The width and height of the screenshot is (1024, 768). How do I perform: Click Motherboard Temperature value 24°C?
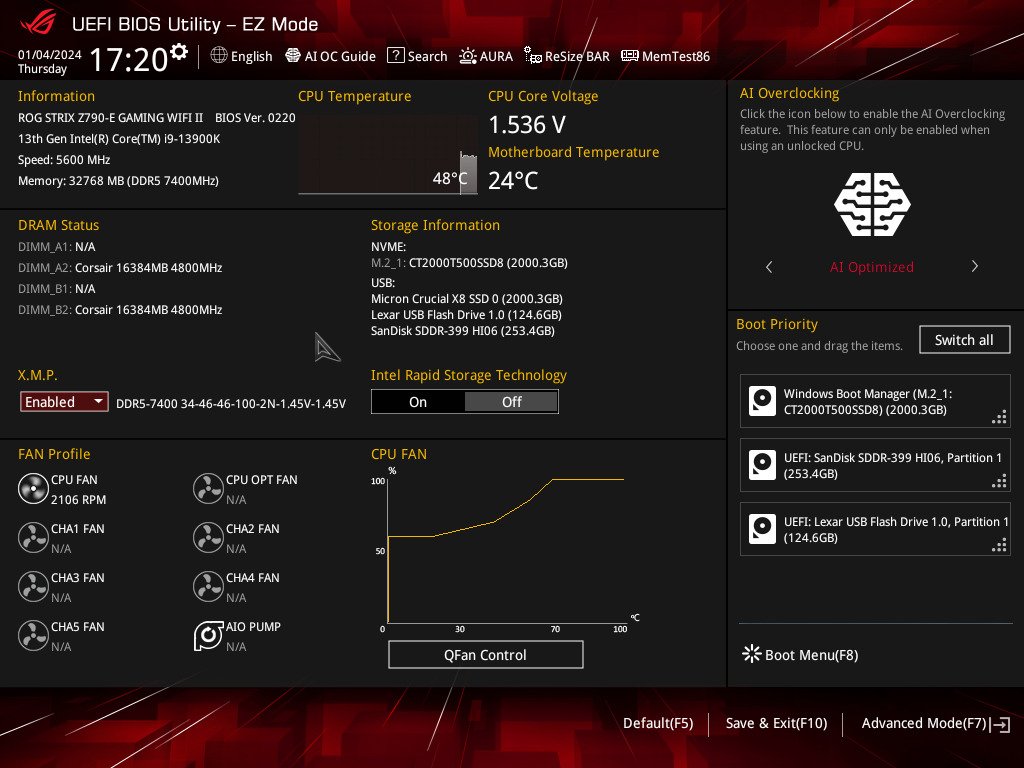tap(513, 180)
